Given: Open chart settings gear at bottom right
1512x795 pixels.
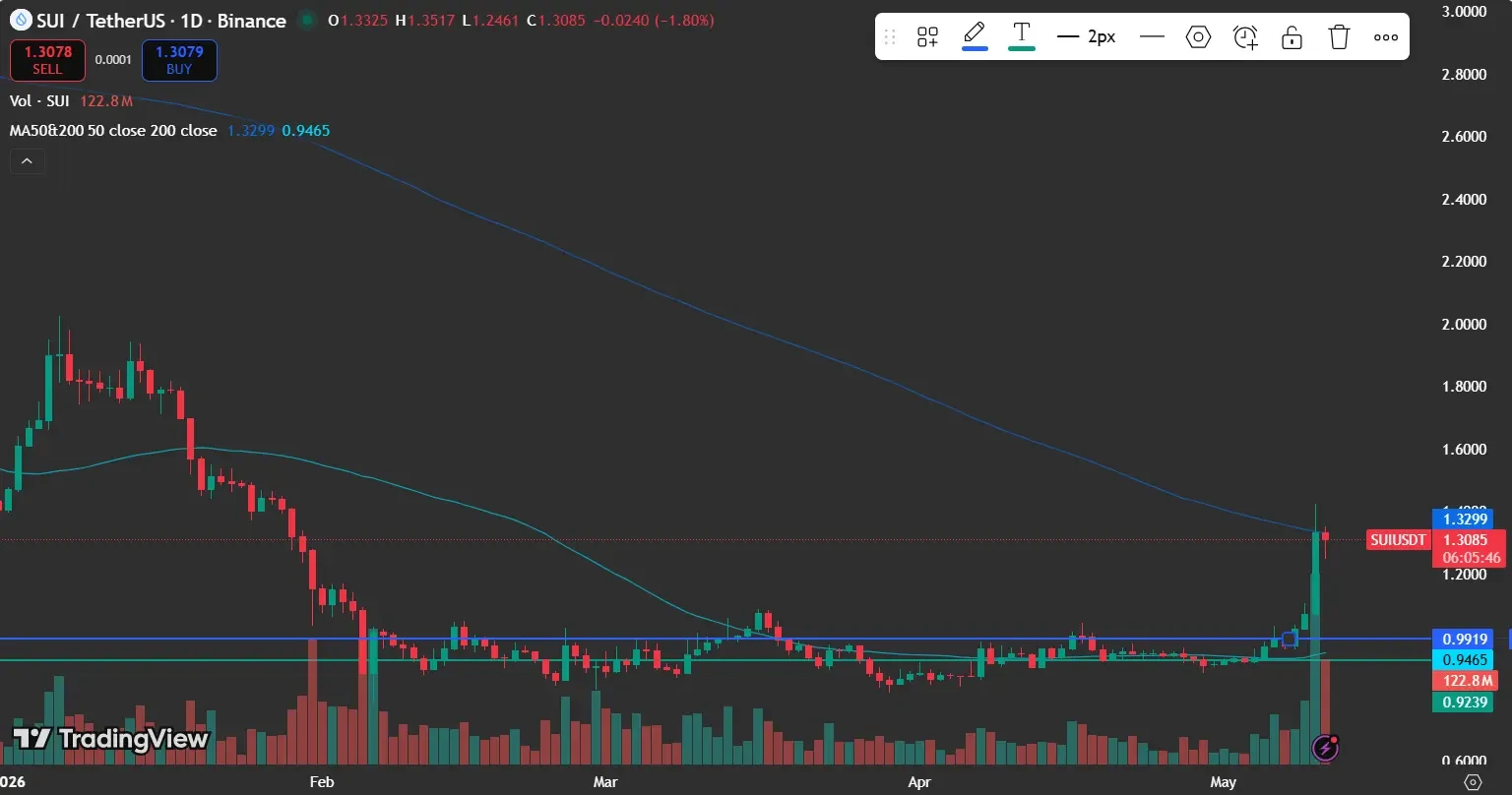Looking at the screenshot, I should 1473,782.
